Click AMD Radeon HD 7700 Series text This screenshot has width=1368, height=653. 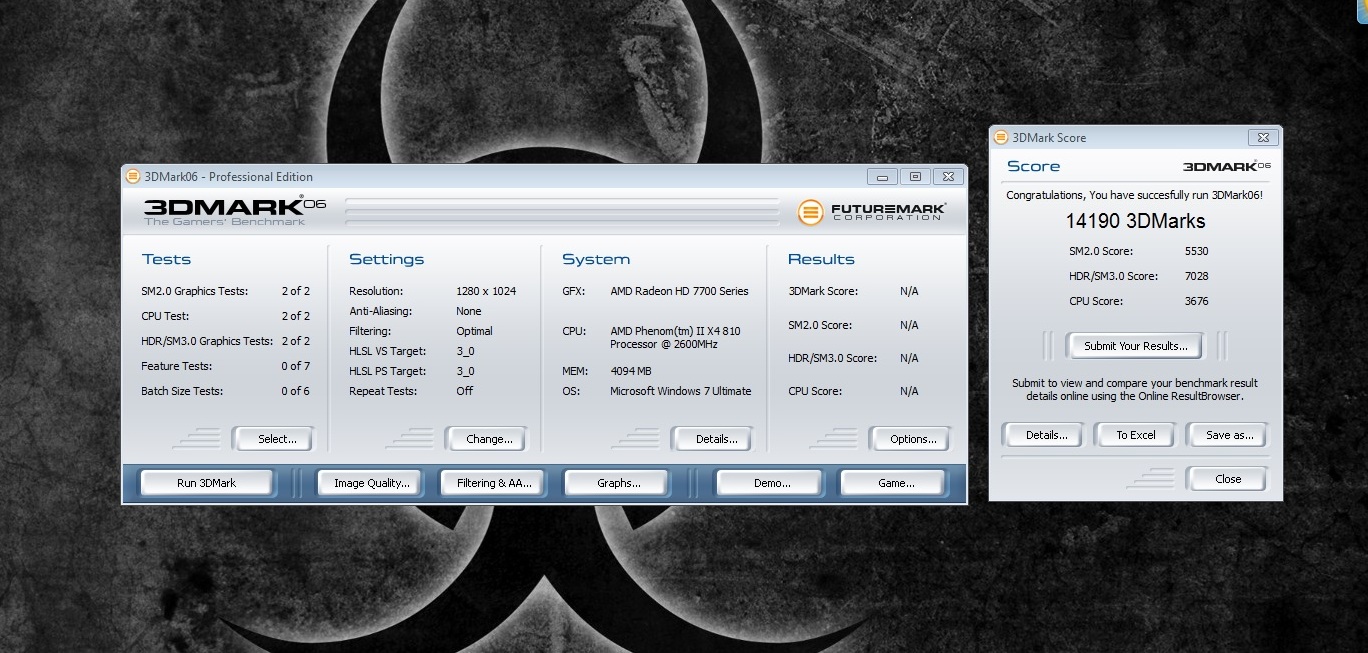[679, 291]
